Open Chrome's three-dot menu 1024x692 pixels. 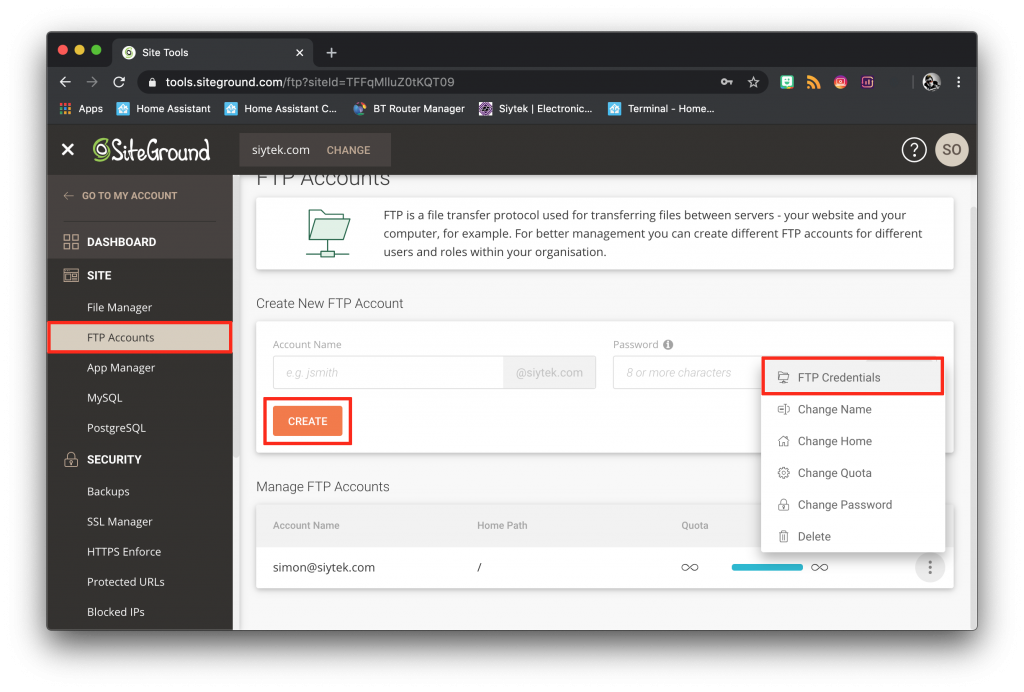[x=959, y=82]
